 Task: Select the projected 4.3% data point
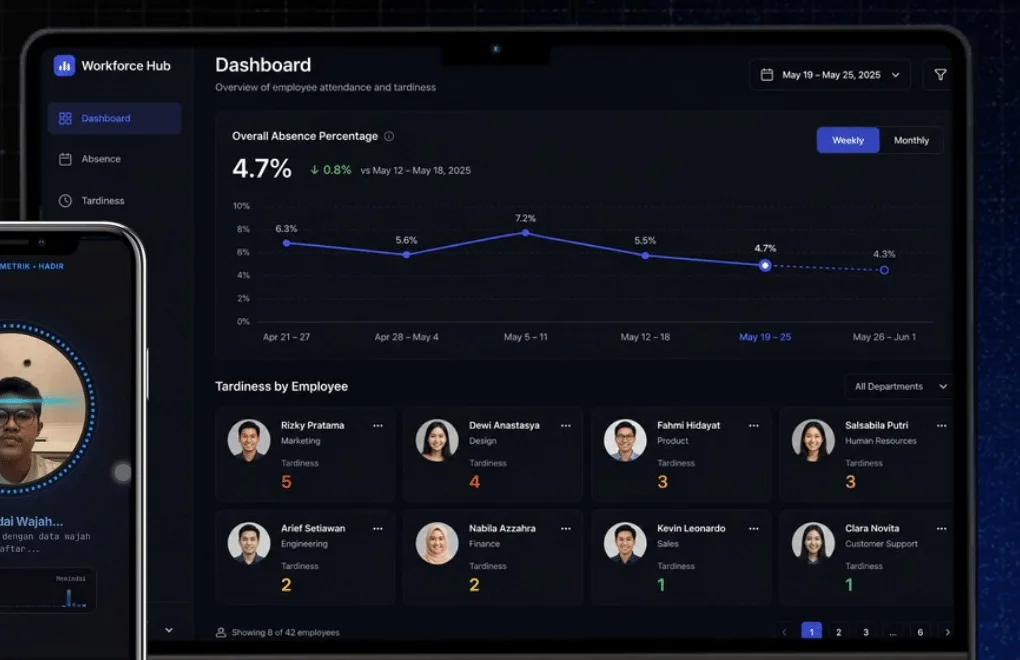tap(884, 270)
